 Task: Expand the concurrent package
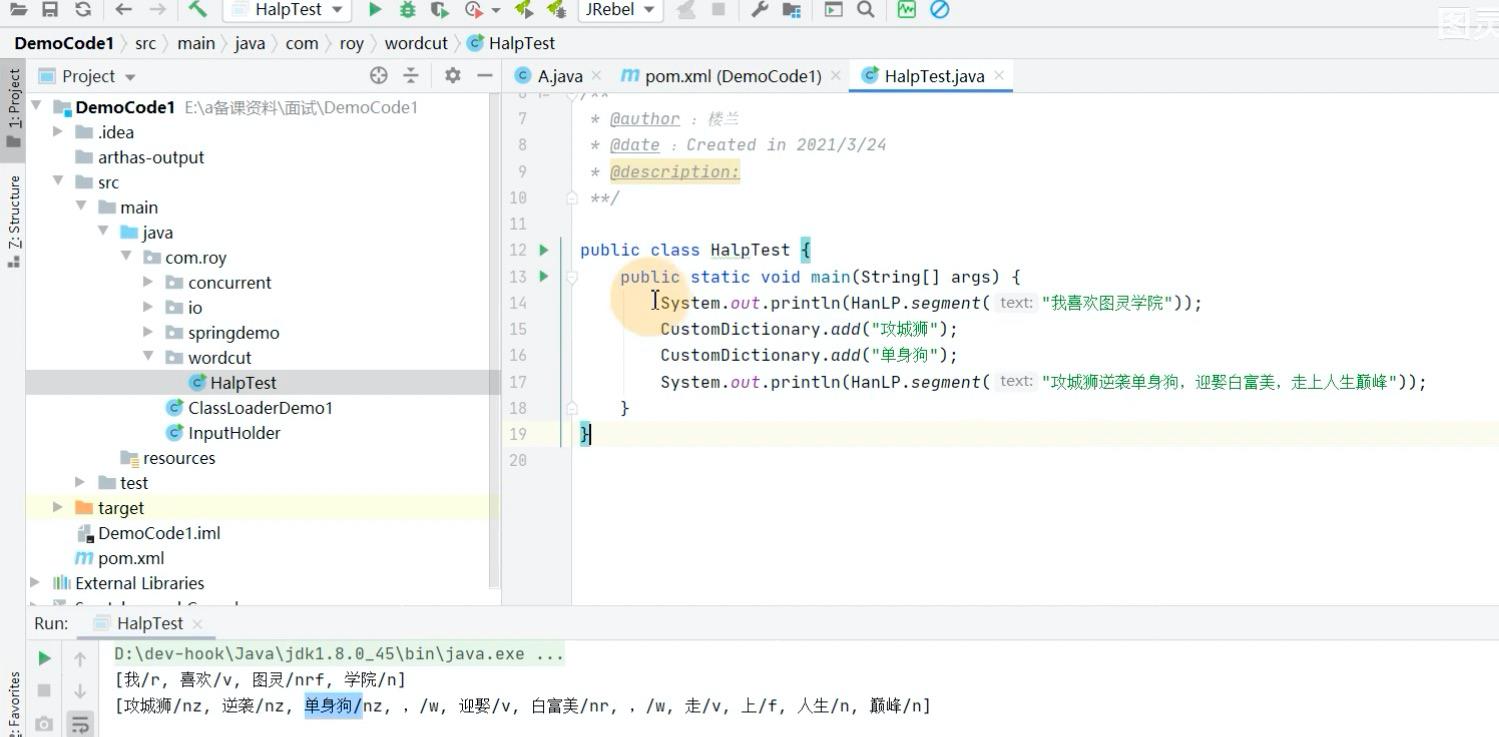[x=148, y=282]
